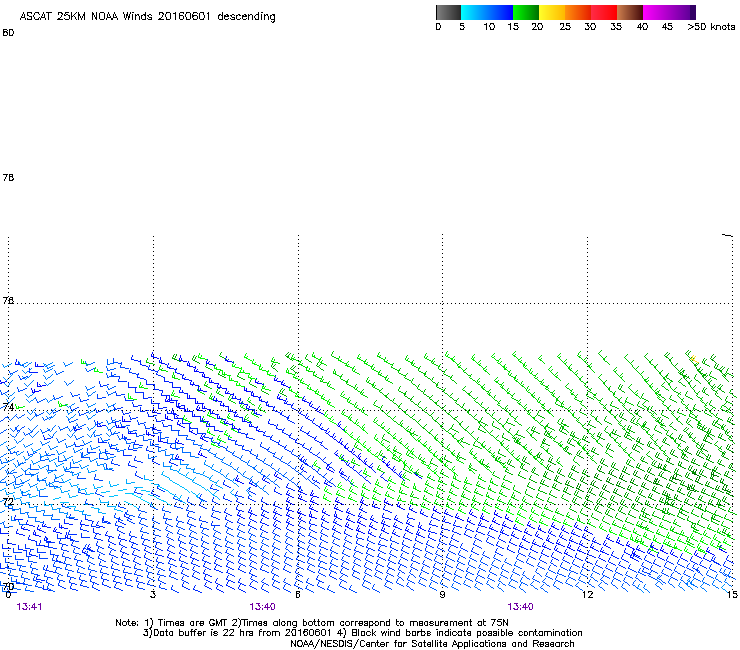This screenshot has width=740, height=650.
Task: Click the legend label '35' under the color bar
Action: (616, 27)
